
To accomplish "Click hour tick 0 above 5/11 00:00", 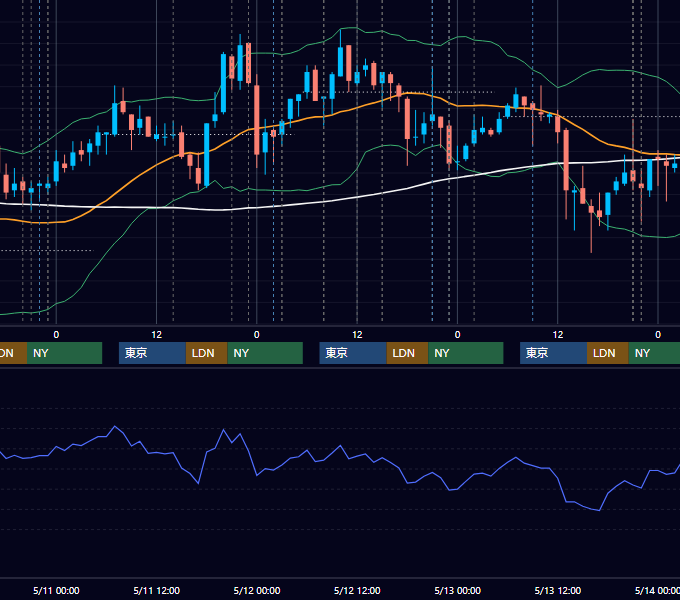I will 56,335.
